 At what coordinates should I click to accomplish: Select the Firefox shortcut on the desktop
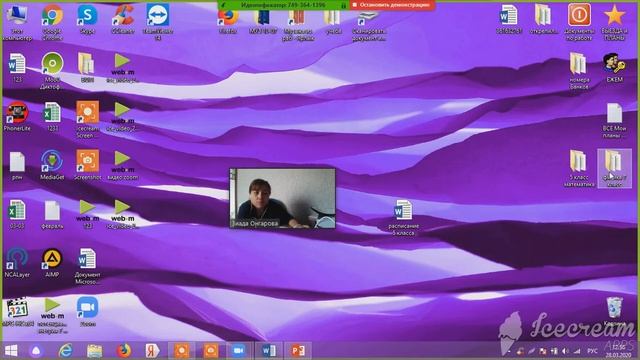click(228, 21)
